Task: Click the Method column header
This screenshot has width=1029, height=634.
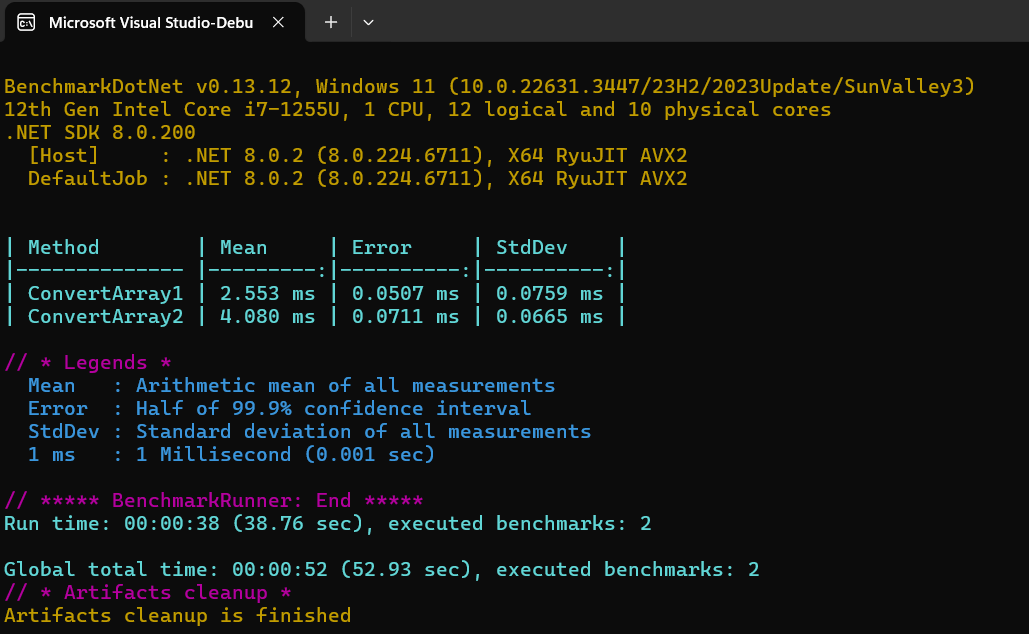Action: coord(64,247)
